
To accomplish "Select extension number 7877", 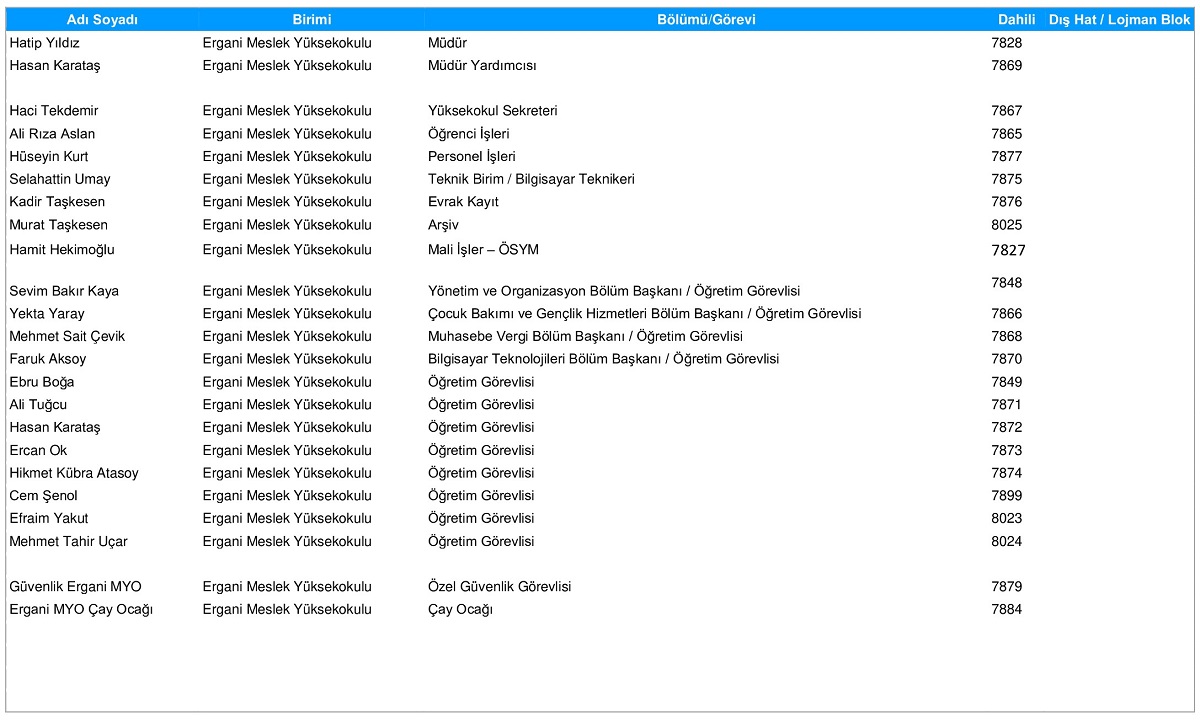I will pos(1007,157).
